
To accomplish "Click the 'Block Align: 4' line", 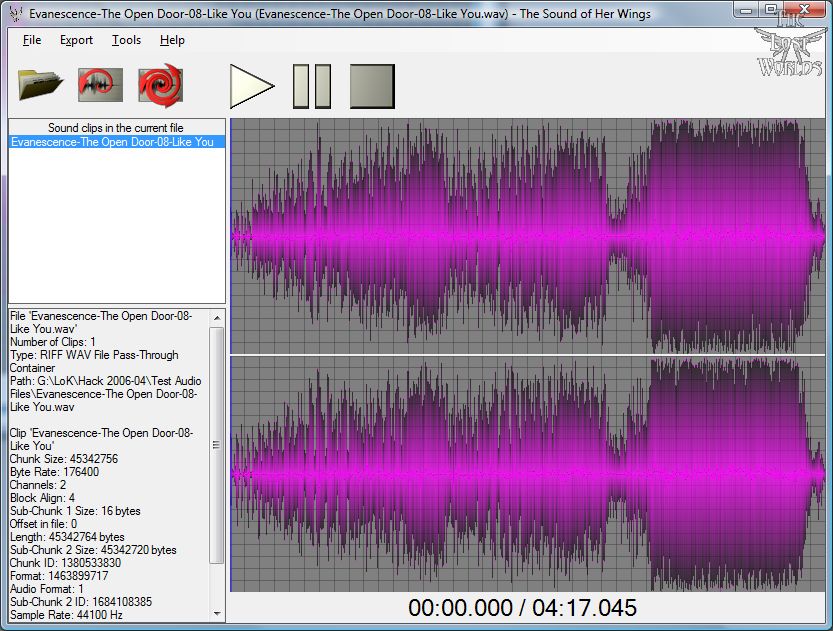I will (42, 498).
